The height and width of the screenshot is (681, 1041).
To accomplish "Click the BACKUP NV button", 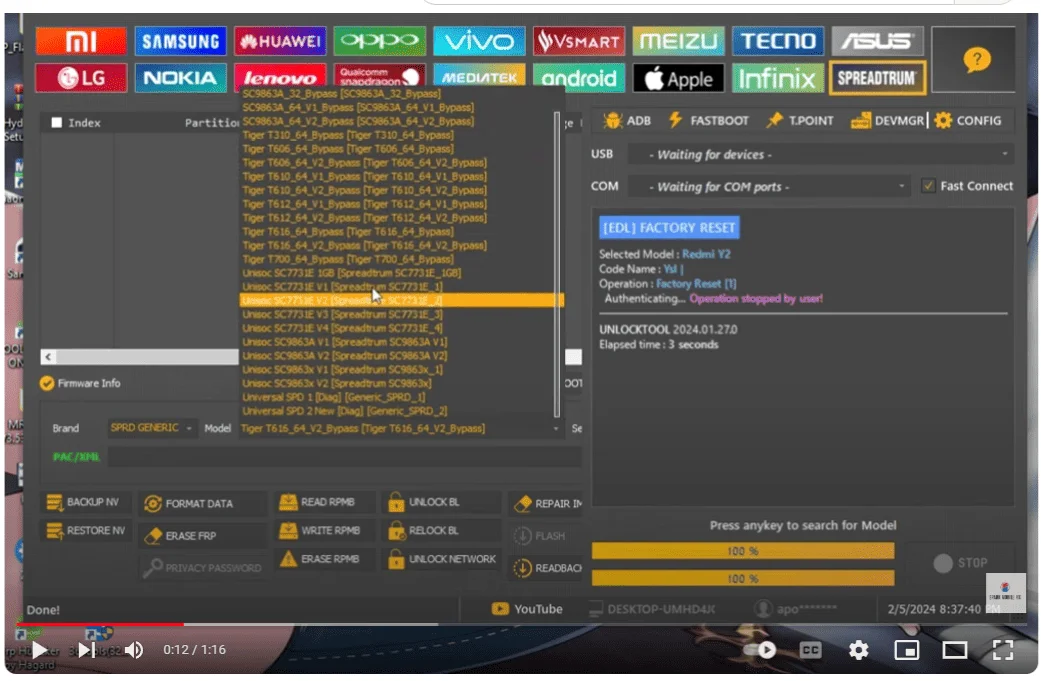I will [x=84, y=502].
